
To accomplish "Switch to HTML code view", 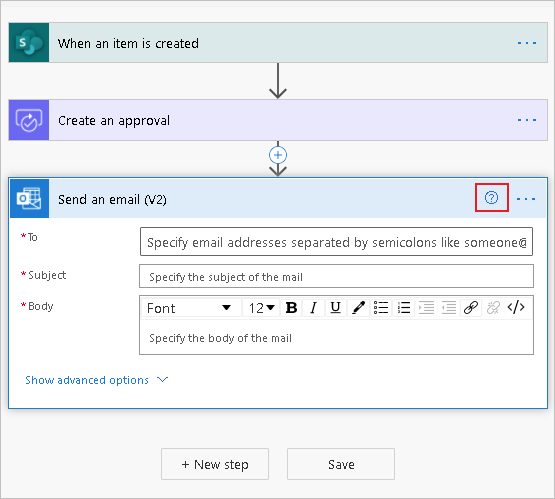I will click(516, 308).
